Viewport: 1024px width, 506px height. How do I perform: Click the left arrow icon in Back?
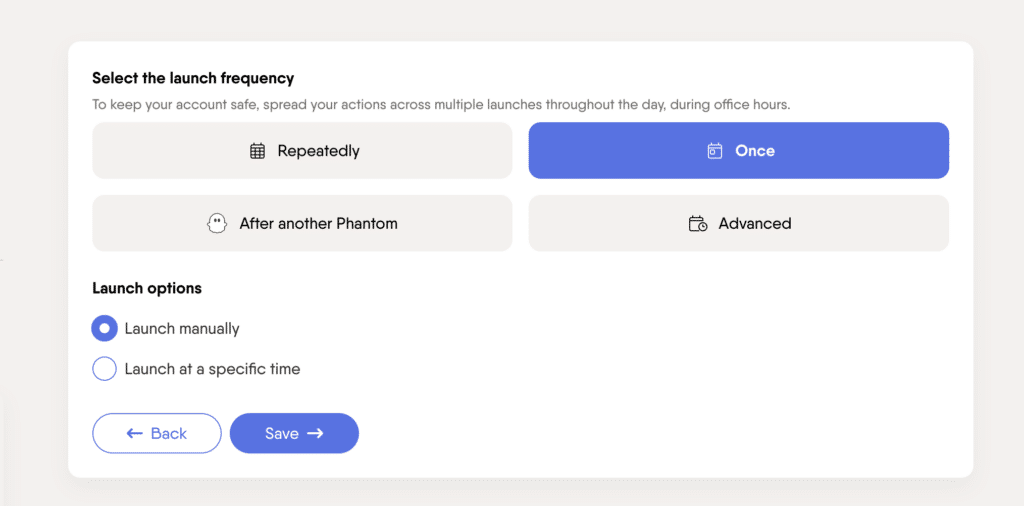(x=135, y=434)
